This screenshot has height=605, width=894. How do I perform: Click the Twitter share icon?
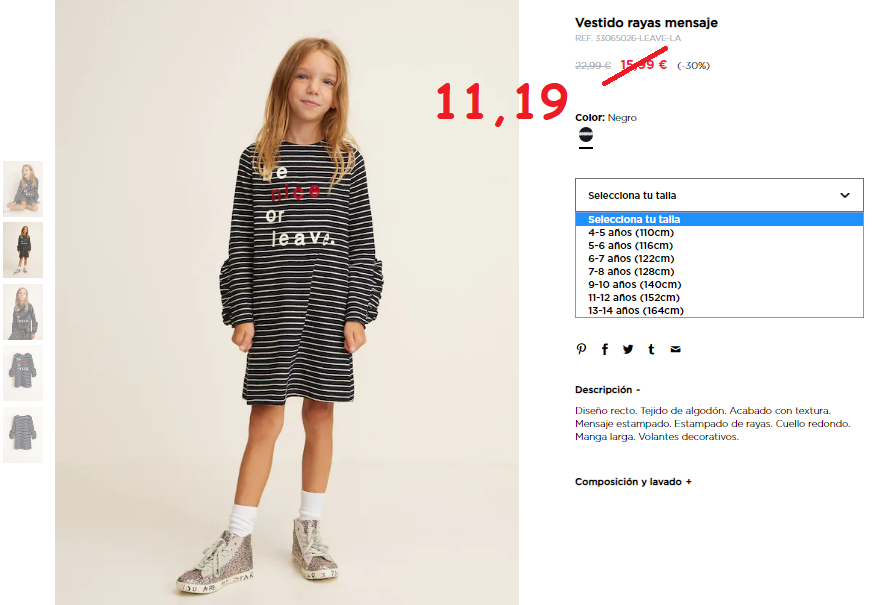point(628,349)
